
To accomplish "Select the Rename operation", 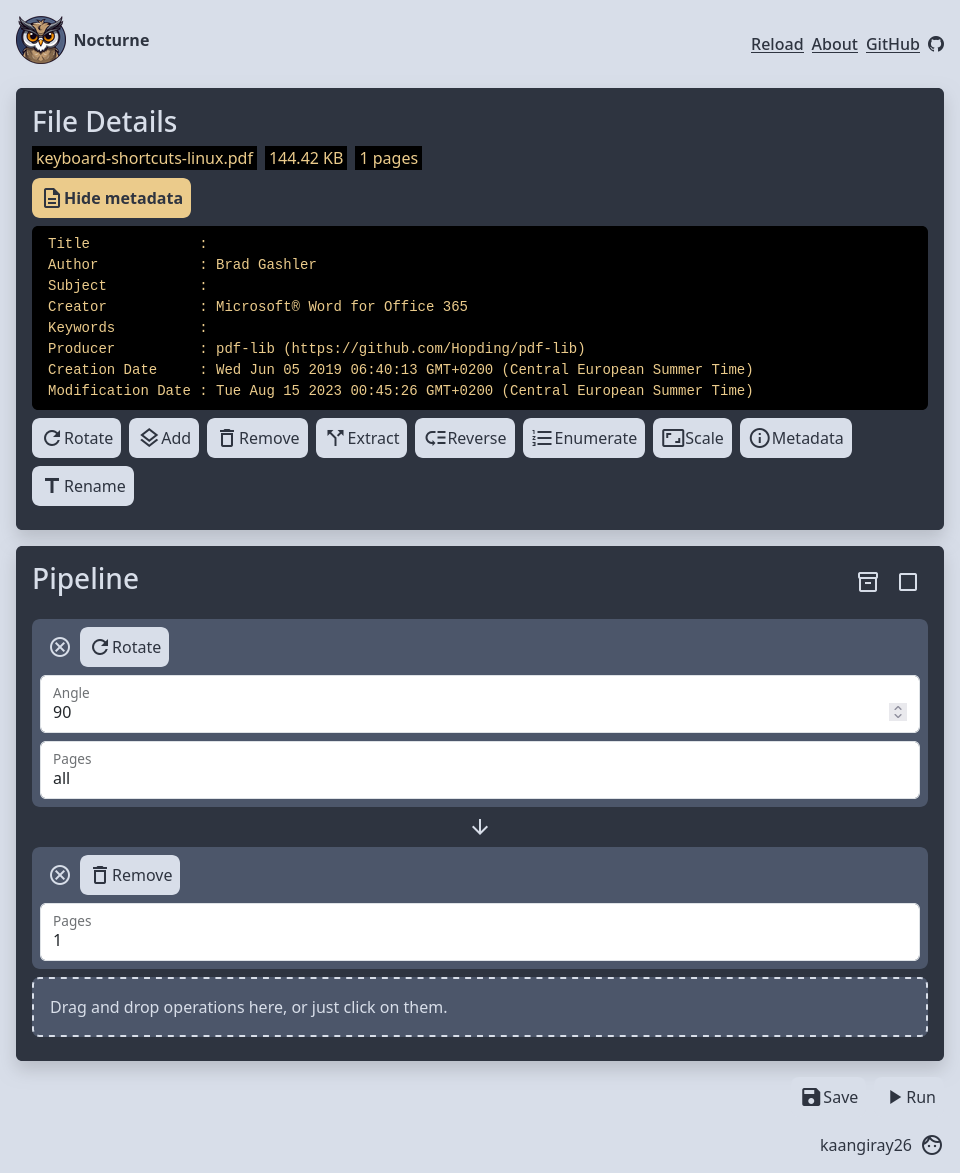I will pyautogui.click(x=83, y=486).
